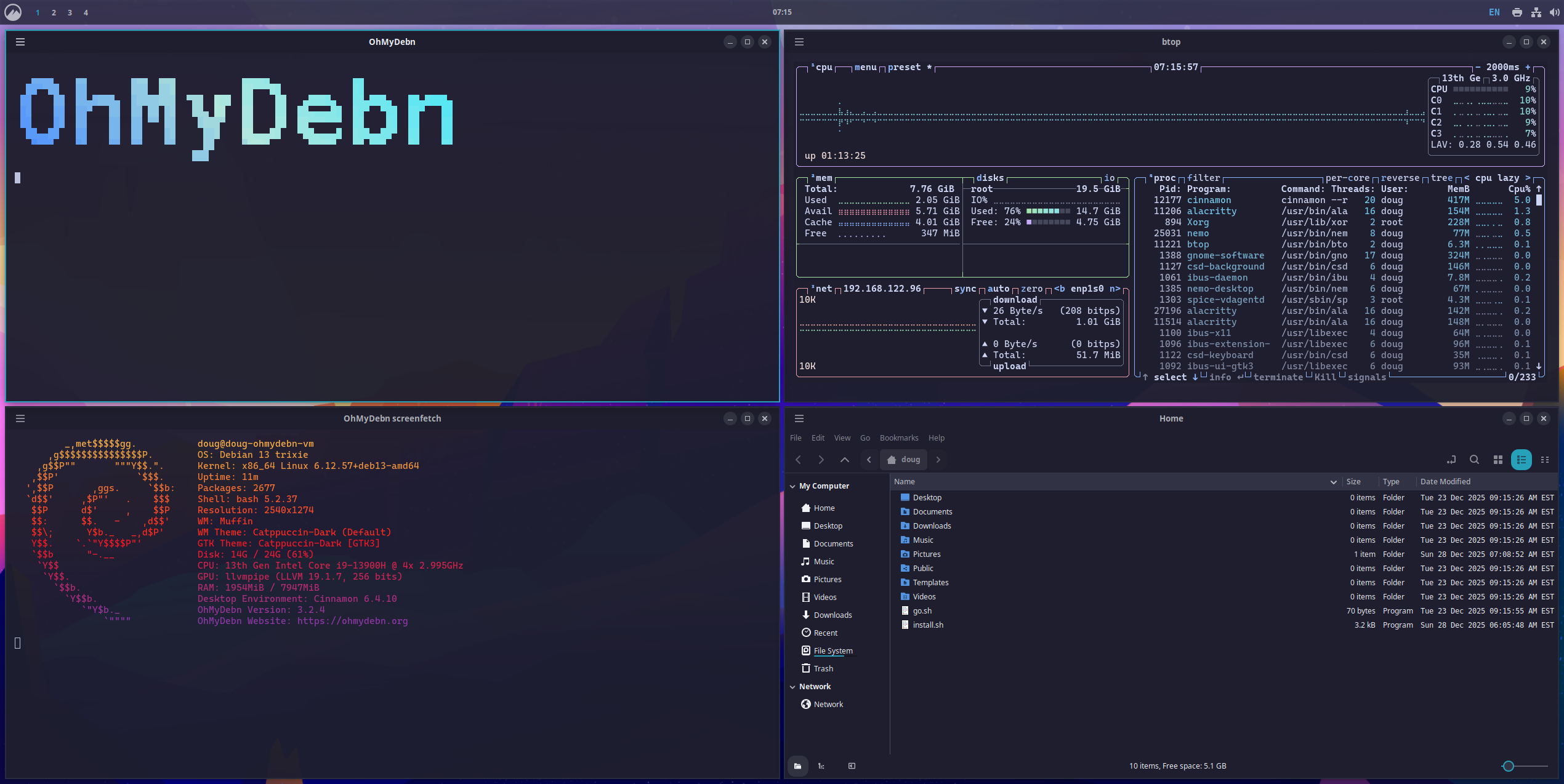Switch to compact view mode
This screenshot has height=784, width=1564.
pos(1545,460)
